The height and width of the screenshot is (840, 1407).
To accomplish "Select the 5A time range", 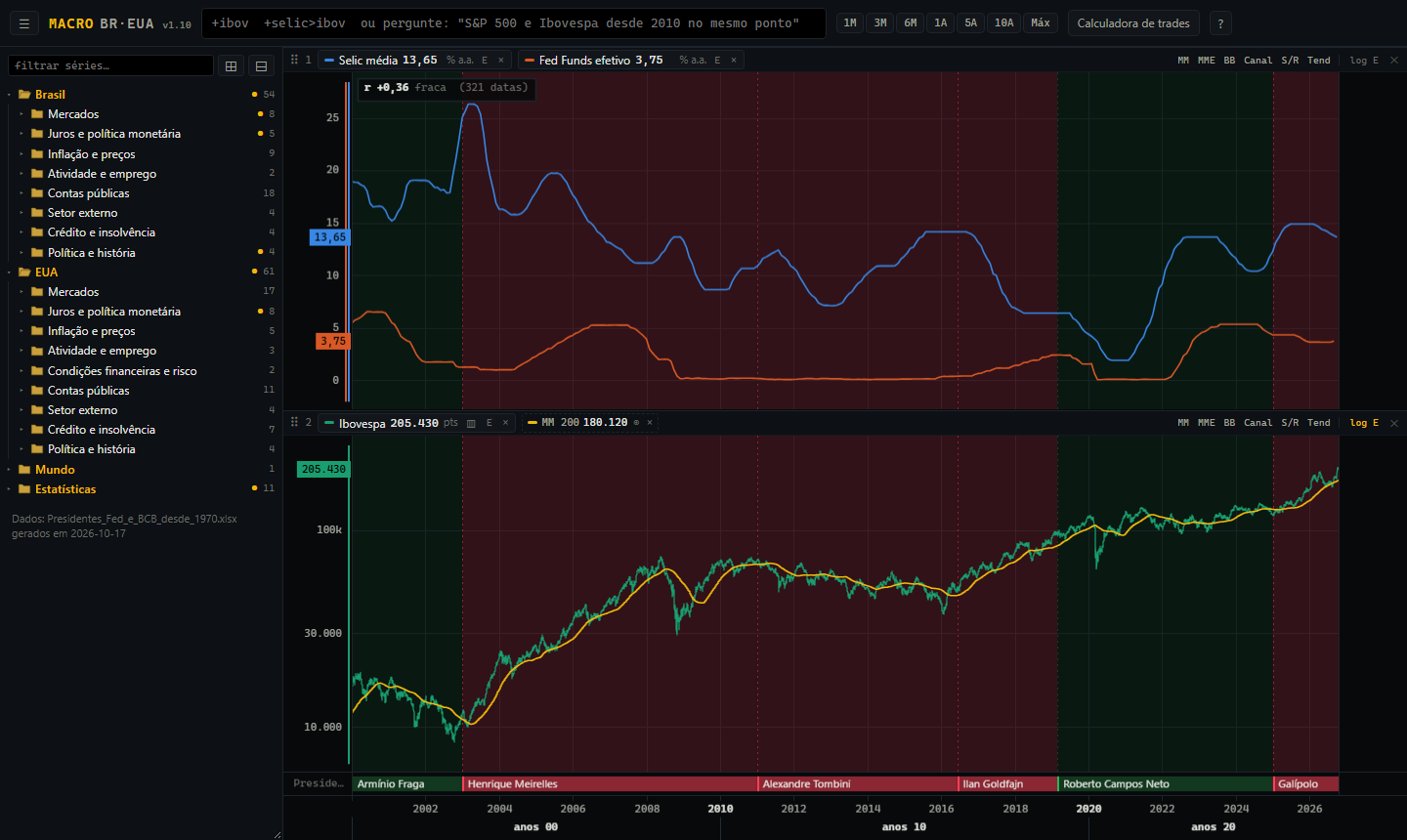I will tap(970, 23).
